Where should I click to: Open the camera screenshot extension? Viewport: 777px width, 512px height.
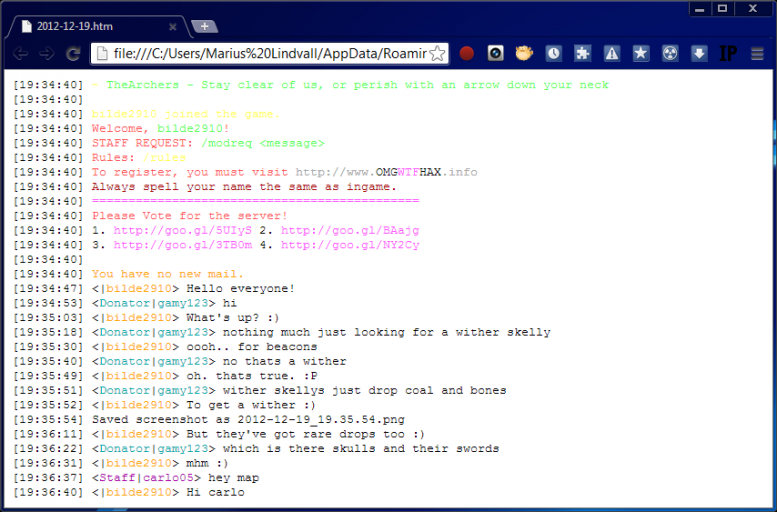pos(495,53)
